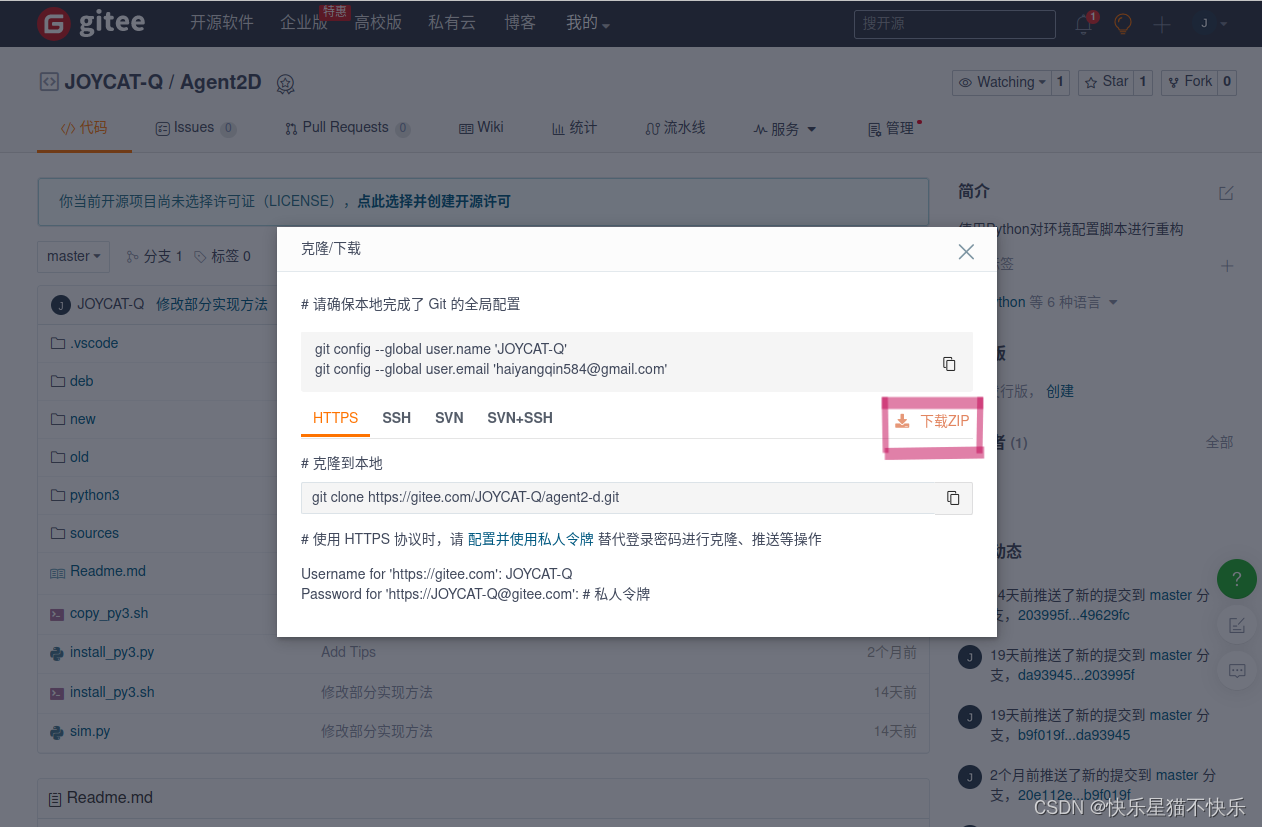Image resolution: width=1262 pixels, height=827 pixels.
Task: Open the 流水线 tab
Action: [x=675, y=128]
